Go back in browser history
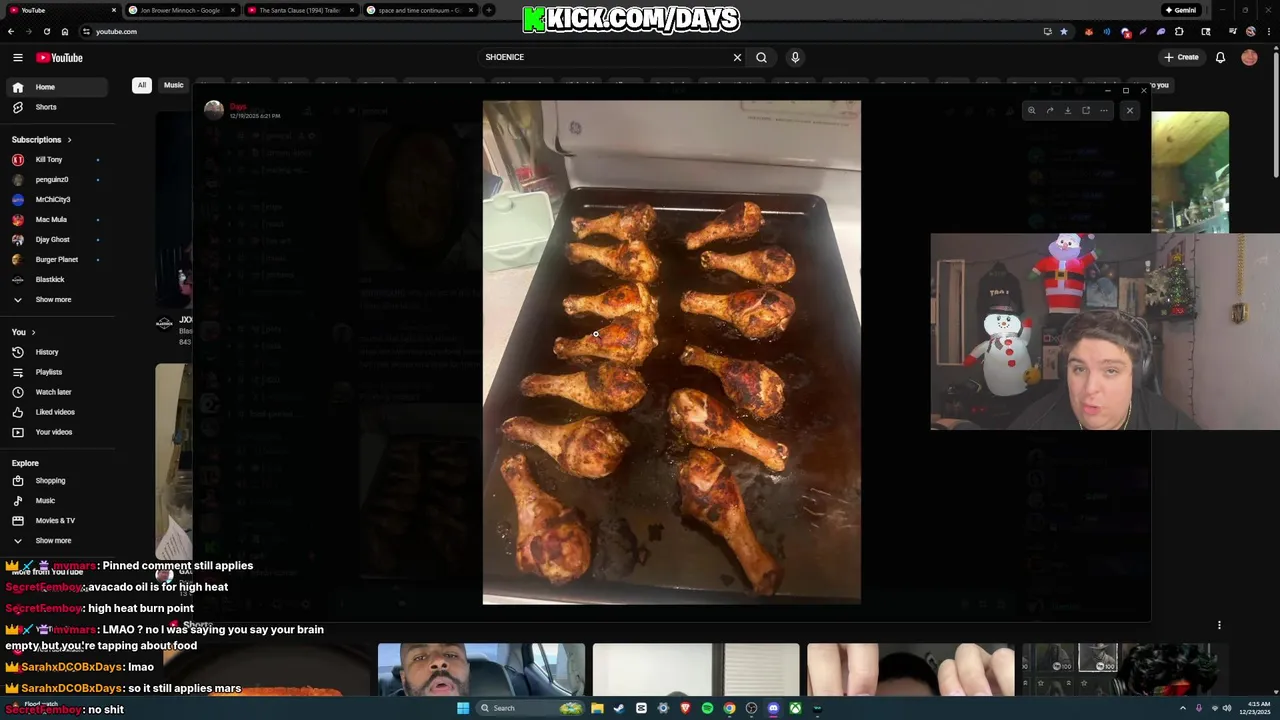The image size is (1280, 720). (x=10, y=31)
